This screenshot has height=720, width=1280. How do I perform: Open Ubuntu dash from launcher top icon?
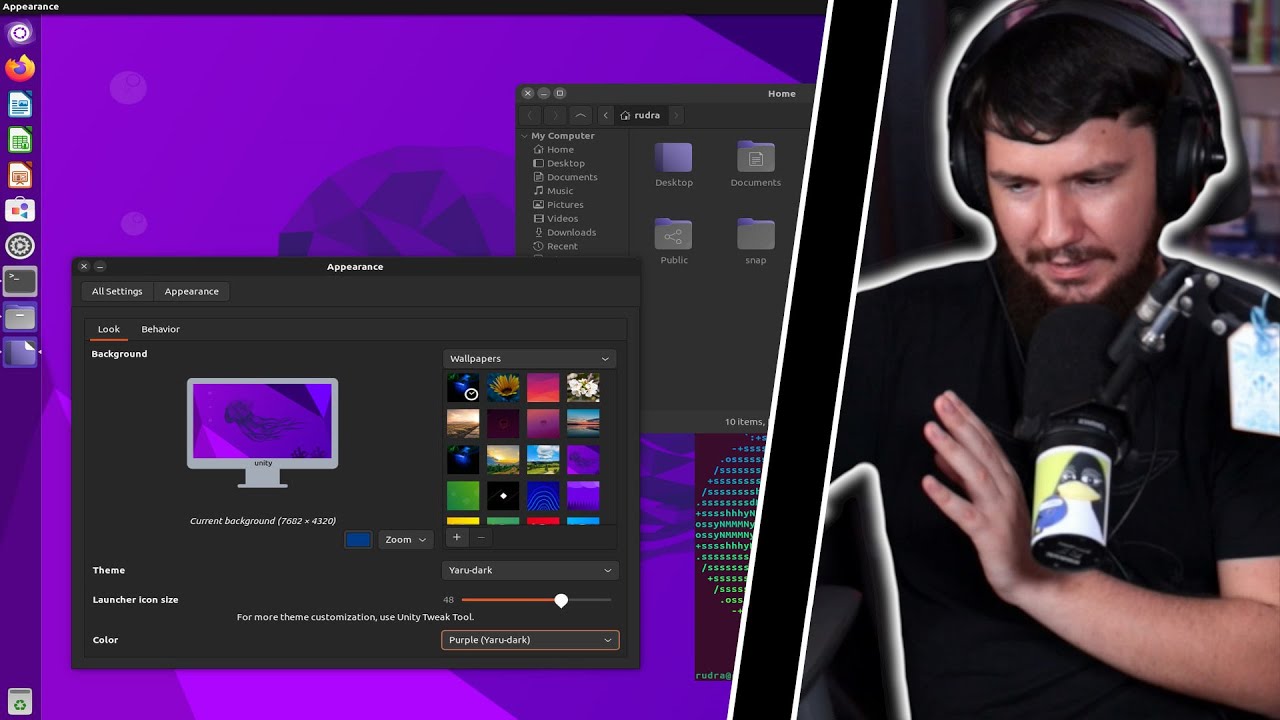click(20, 33)
